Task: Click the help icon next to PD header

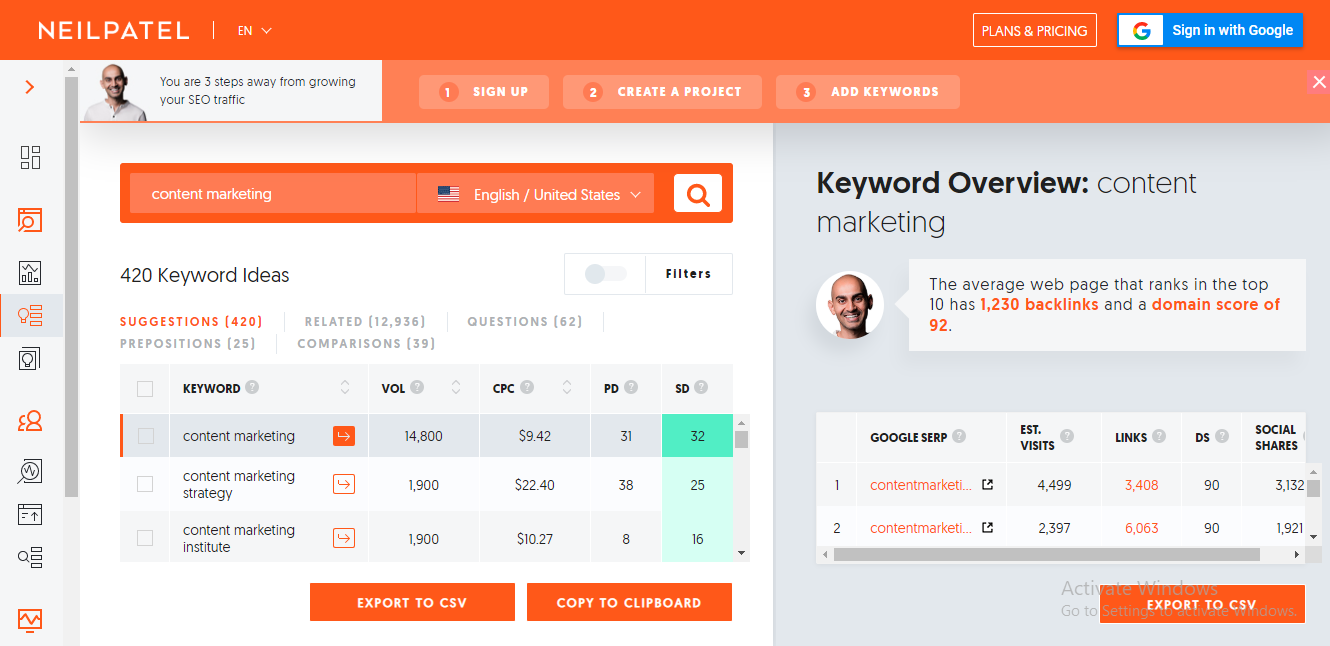Action: point(632,388)
